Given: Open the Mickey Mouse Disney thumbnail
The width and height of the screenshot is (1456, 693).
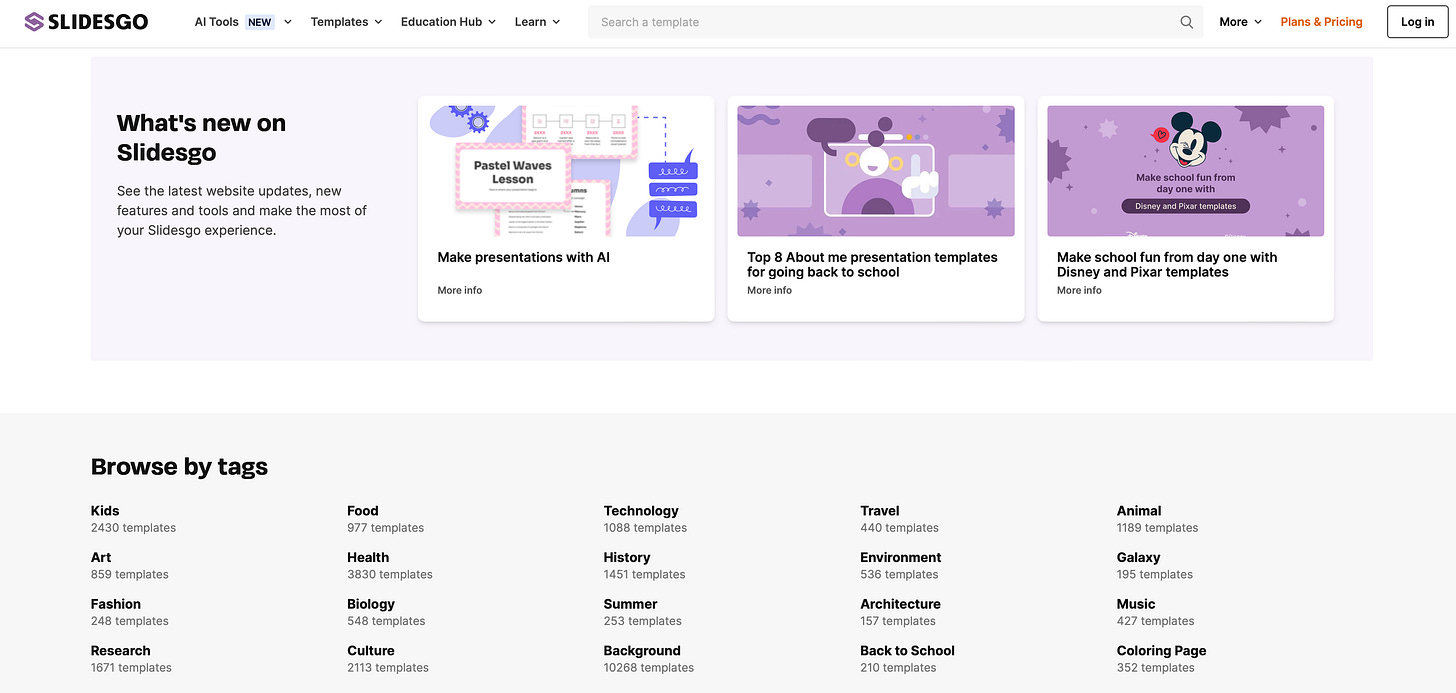Looking at the screenshot, I should (x=1185, y=171).
